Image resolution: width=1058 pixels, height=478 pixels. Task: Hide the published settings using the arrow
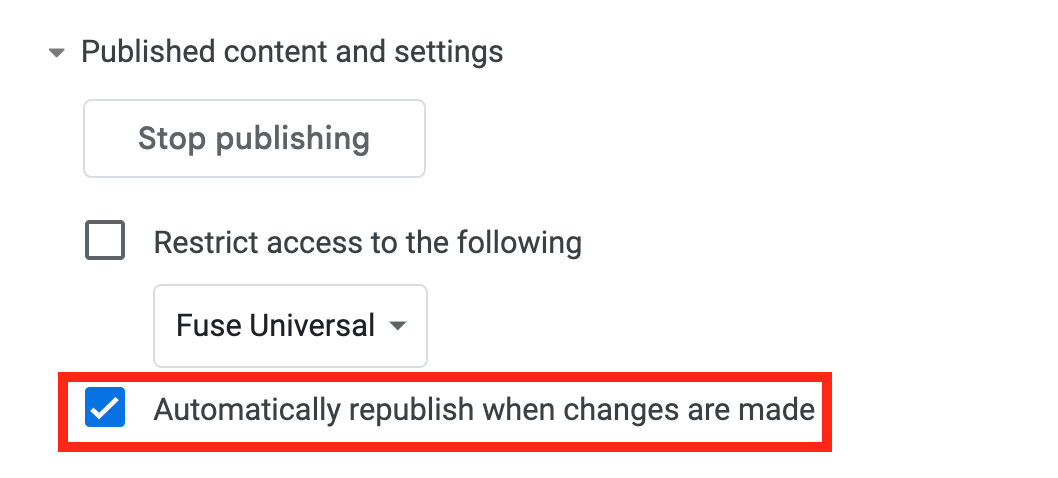coord(57,52)
